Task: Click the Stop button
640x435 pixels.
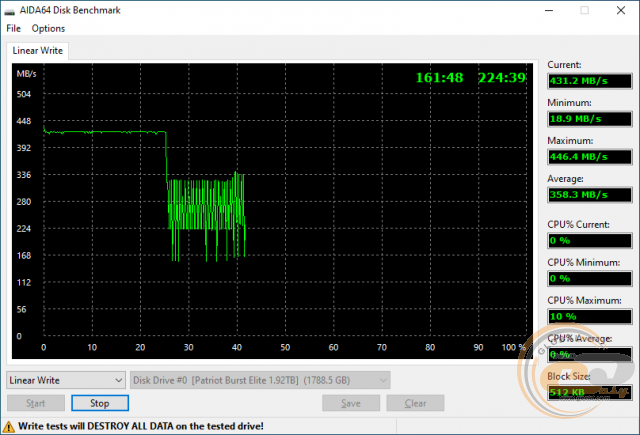Action: tap(100, 403)
